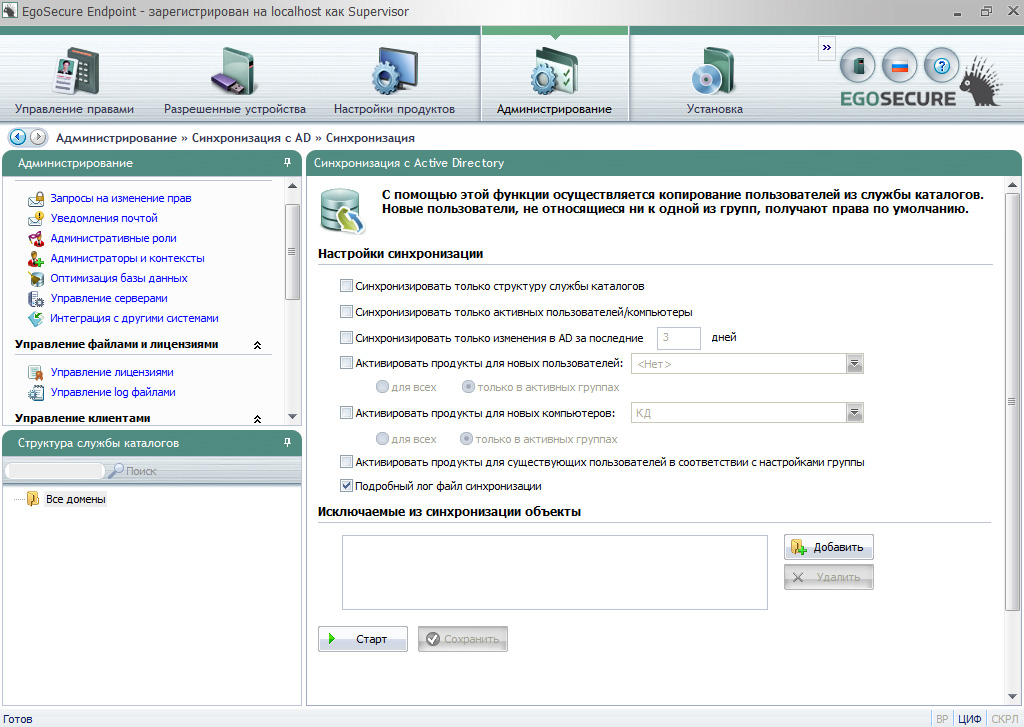The height and width of the screenshot is (727, 1024).
Task: Click icon next to Уведомления почтой
Action: tap(37, 218)
